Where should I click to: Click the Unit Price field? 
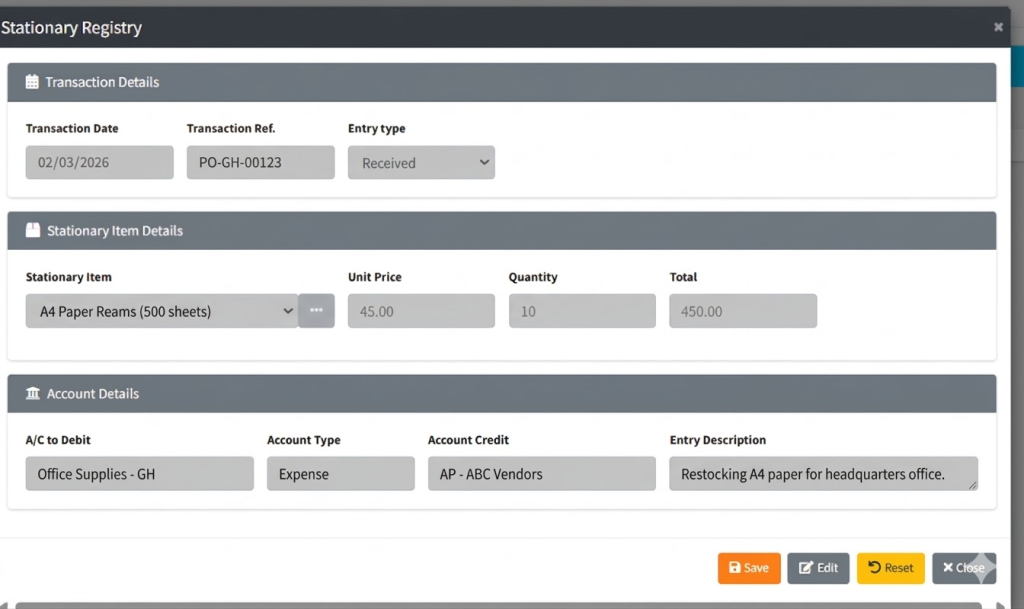coord(421,311)
